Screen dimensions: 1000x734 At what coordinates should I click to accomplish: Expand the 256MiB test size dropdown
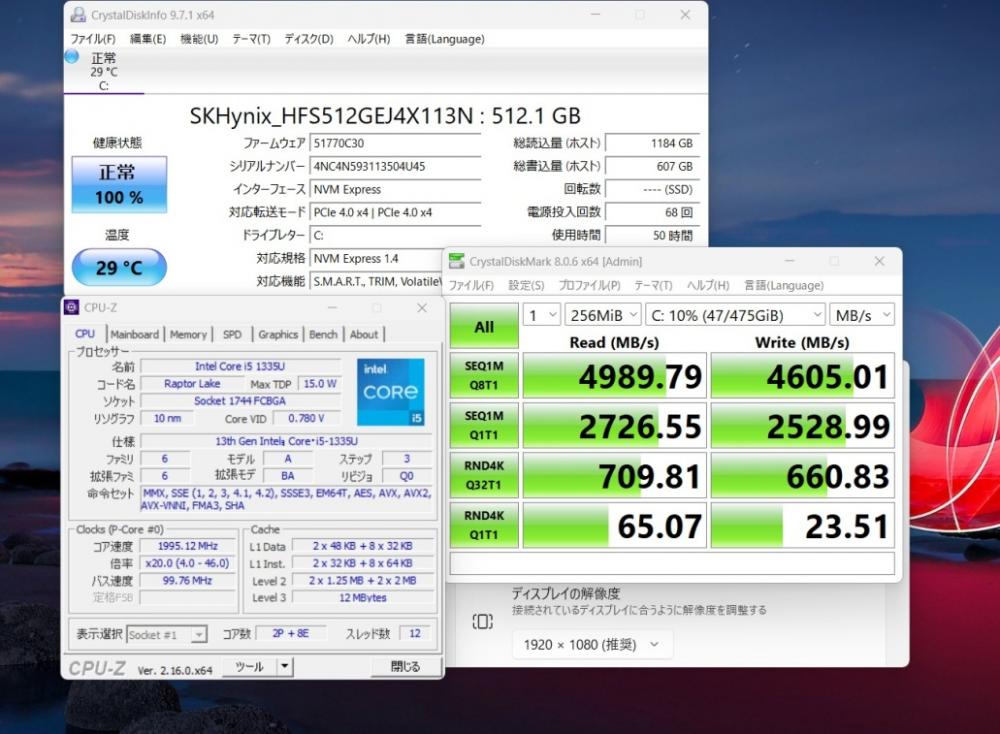602,315
